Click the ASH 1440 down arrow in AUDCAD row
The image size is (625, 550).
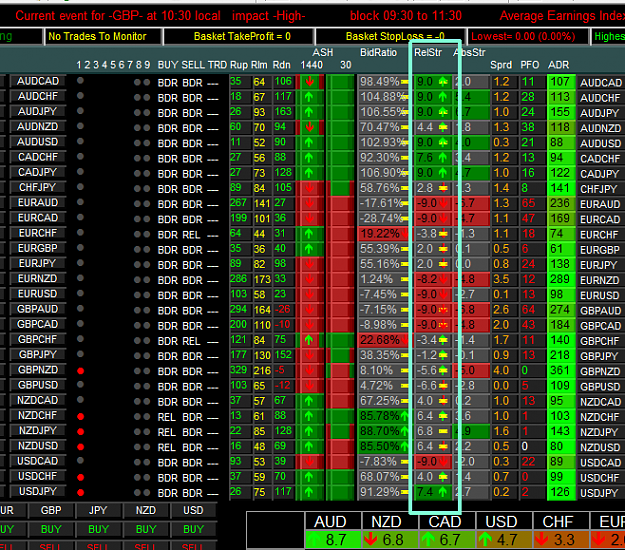click(x=309, y=82)
